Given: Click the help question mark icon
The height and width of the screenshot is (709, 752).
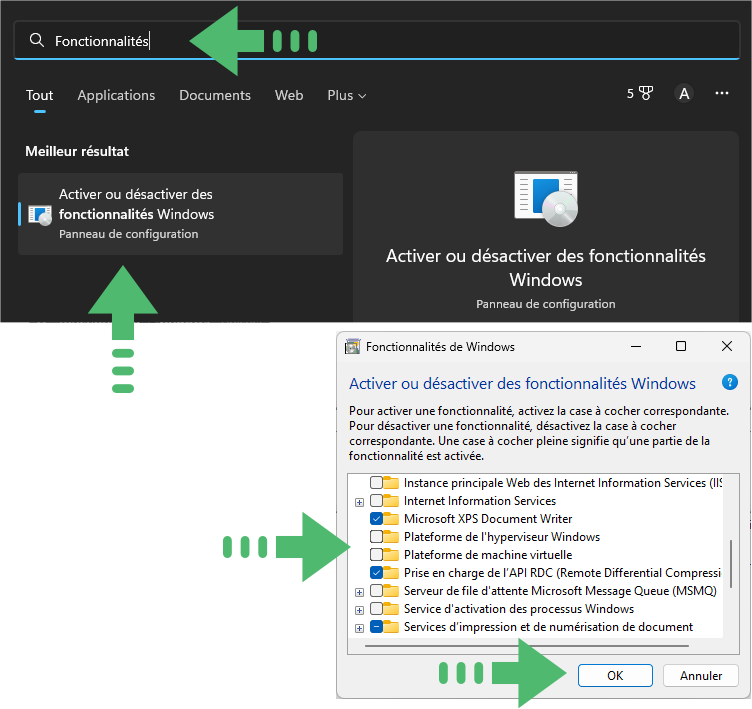Looking at the screenshot, I should click(729, 382).
